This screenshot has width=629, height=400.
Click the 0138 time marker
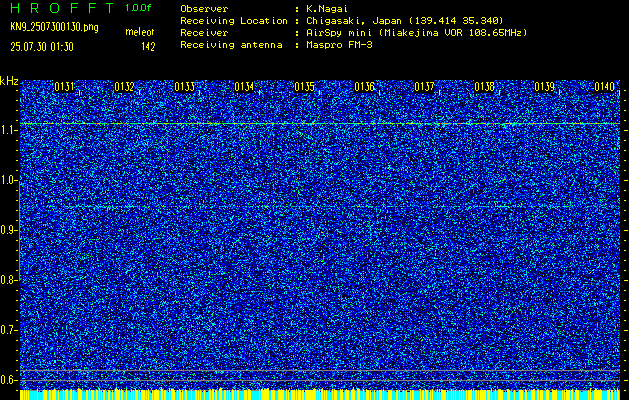(x=485, y=87)
